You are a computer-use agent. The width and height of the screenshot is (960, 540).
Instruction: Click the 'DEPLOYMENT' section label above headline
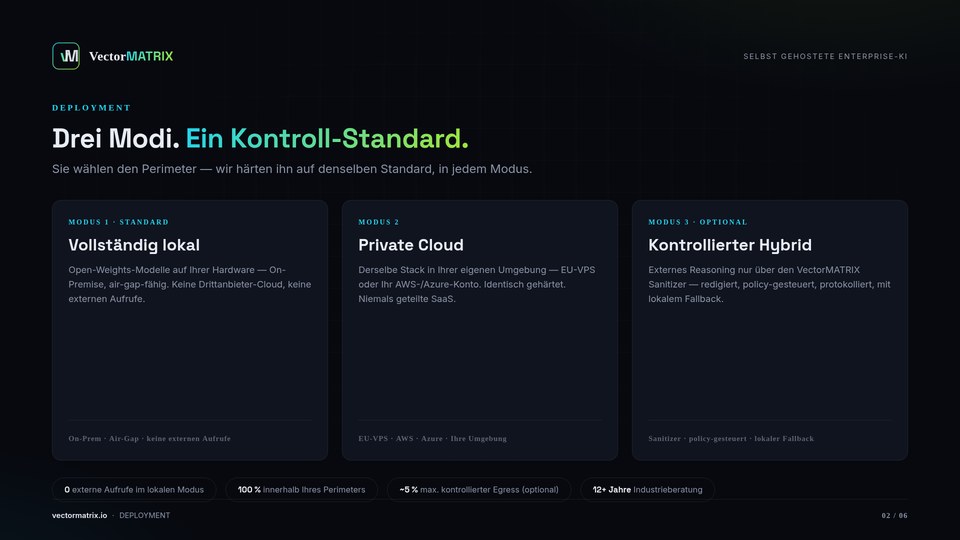point(91,108)
